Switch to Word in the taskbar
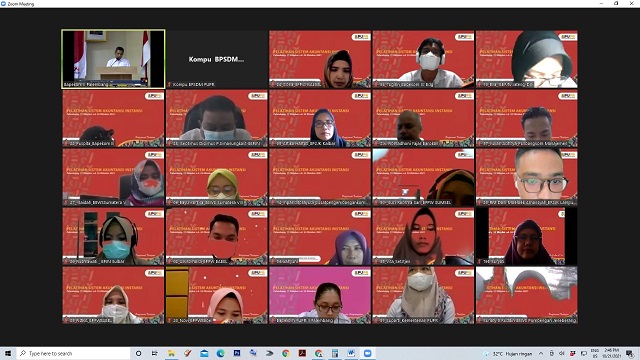 click(351, 353)
